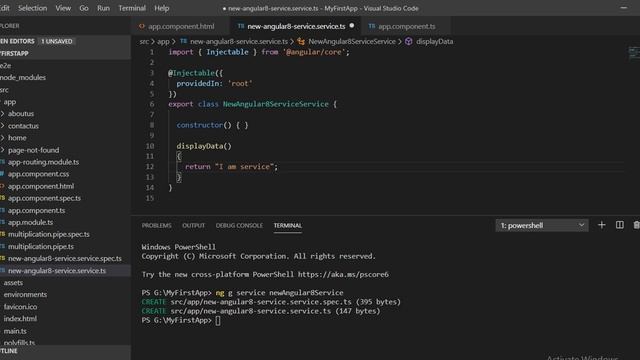Open the Terminal menu
This screenshot has width=640, height=360.
point(132,8)
